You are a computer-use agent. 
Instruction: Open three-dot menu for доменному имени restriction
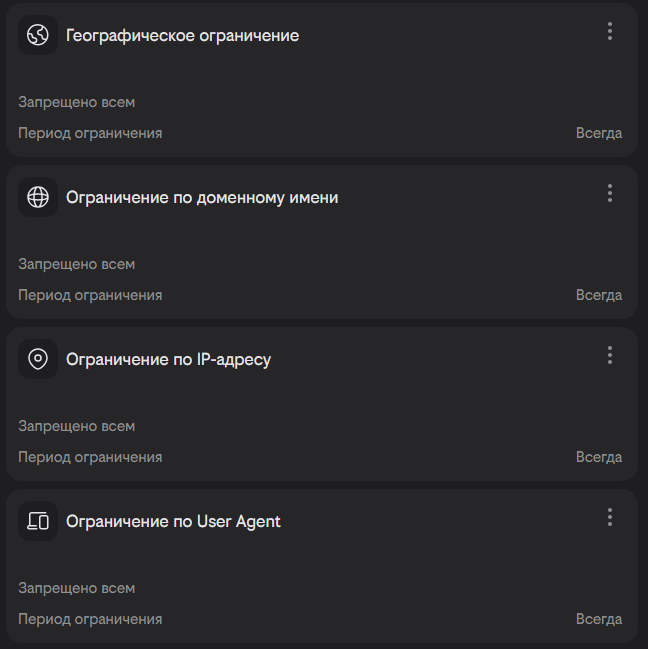pyautogui.click(x=609, y=193)
